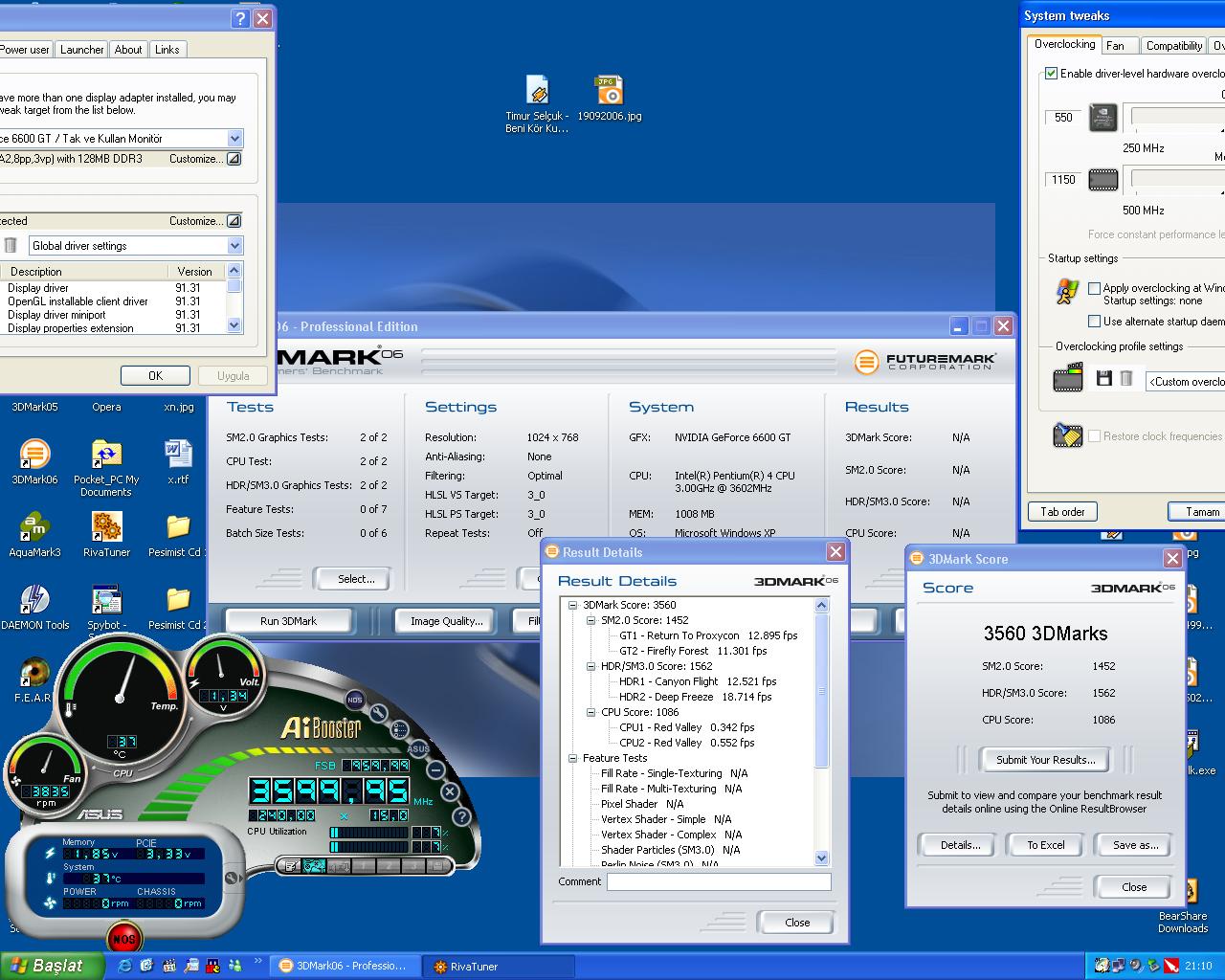Viewport: 1225px width, 980px height.
Task: Click upper Customize expander in RivaTuner
Action: (234, 159)
